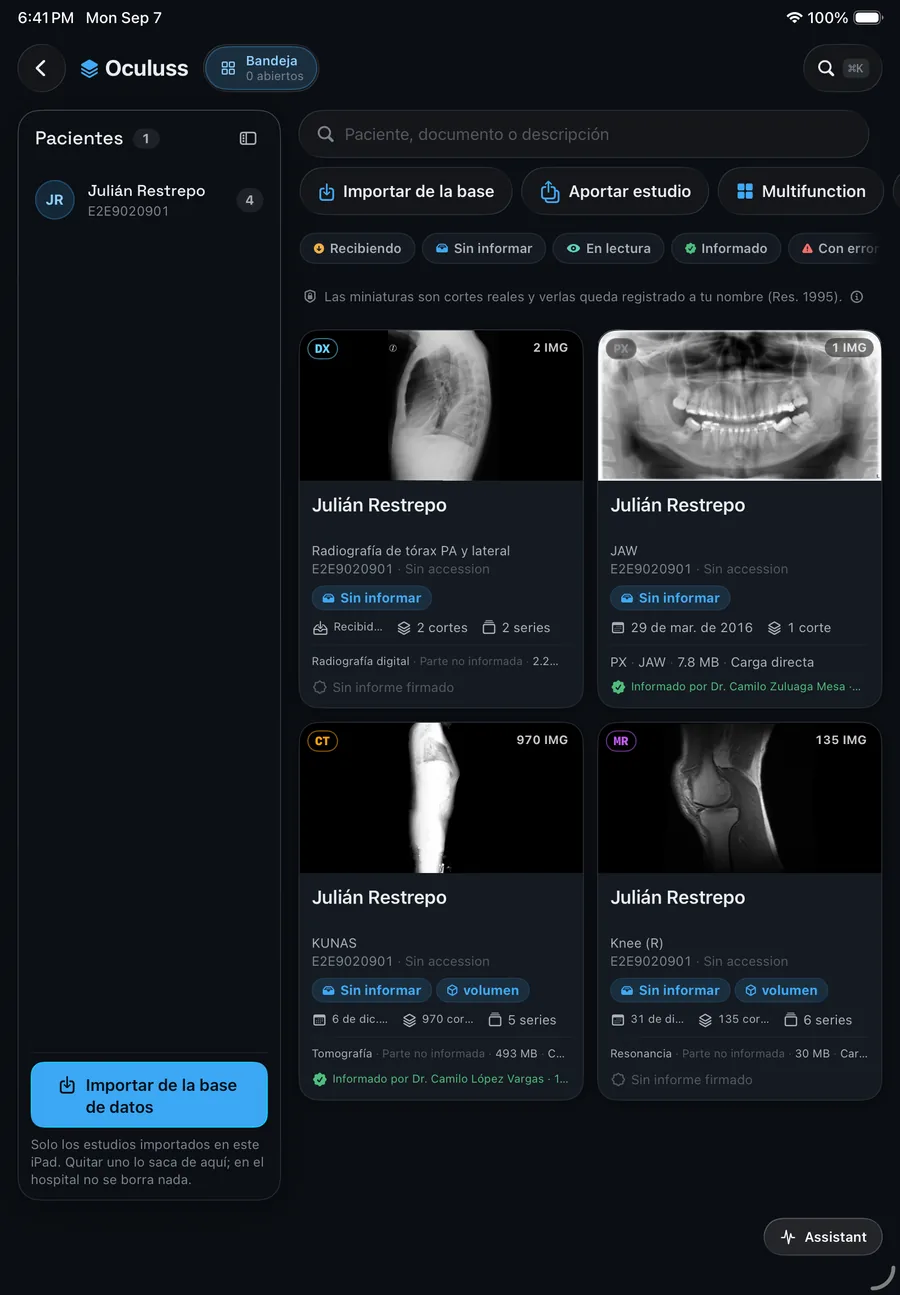Filter studies by Recibiendo status
This screenshot has width=900, height=1295.
coord(357,248)
